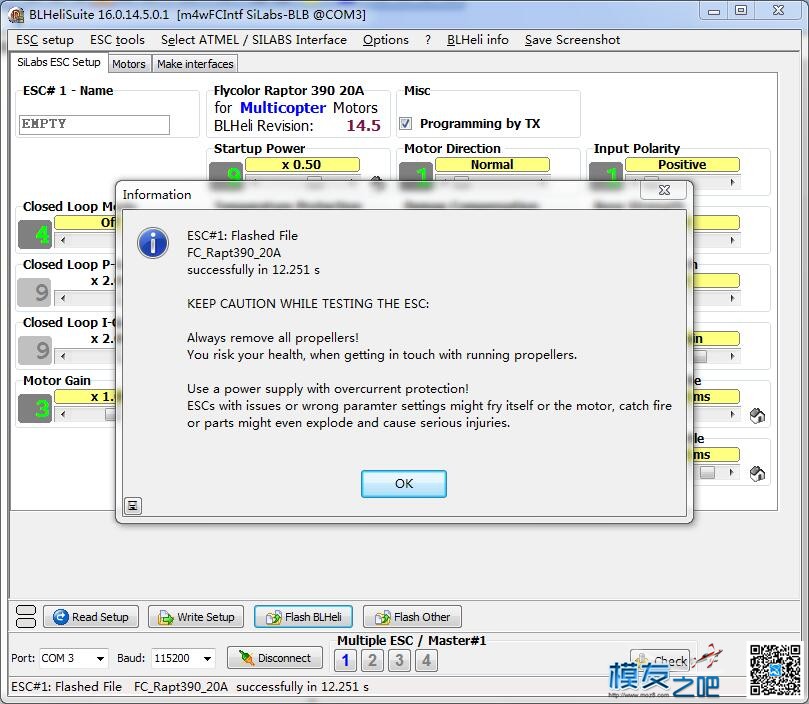This screenshot has width=809, height=704.
Task: Click the green 3 badge for Motor Gain
Action: (35, 408)
